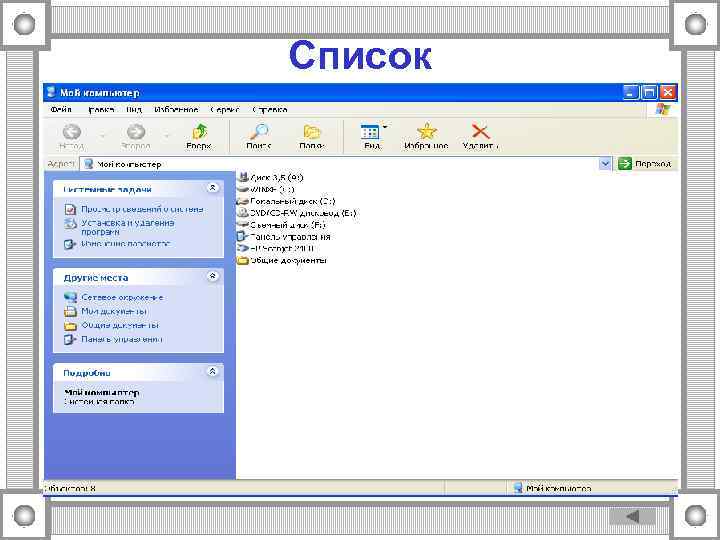720x540 pixels.
Task: Click the green Переход go button
Action: (645, 163)
